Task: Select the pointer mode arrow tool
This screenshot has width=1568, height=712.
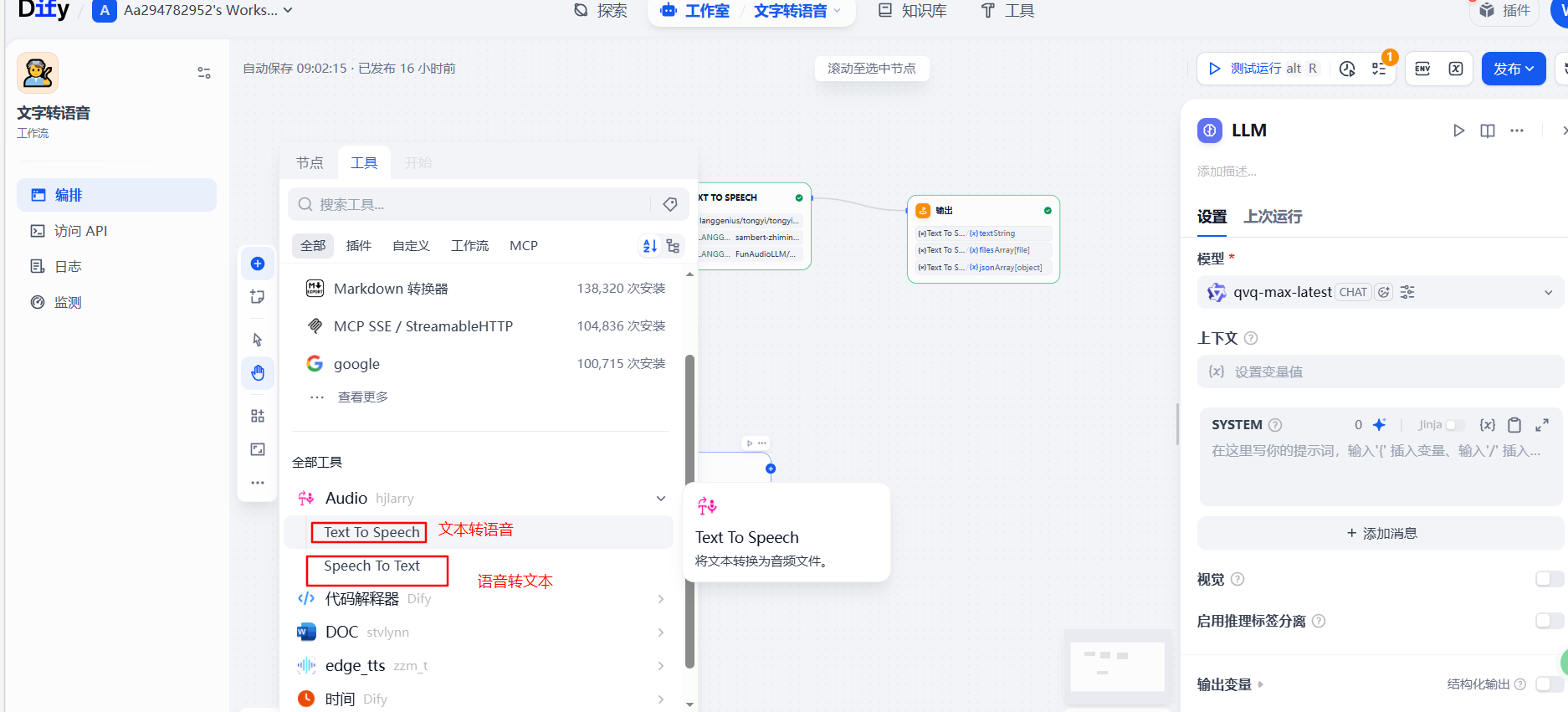Action: (258, 340)
